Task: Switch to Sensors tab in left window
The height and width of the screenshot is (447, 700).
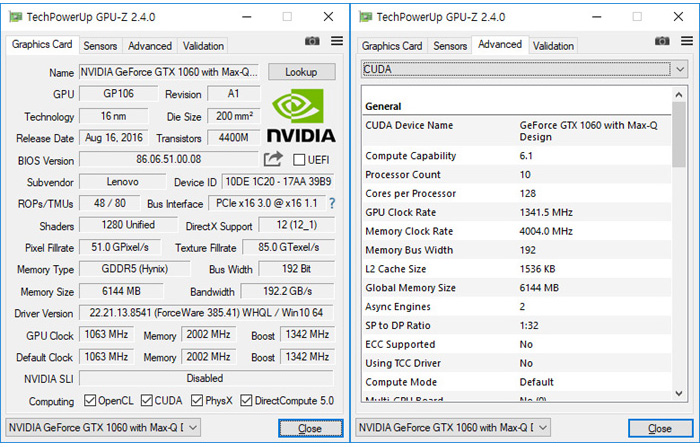Action: (100, 46)
